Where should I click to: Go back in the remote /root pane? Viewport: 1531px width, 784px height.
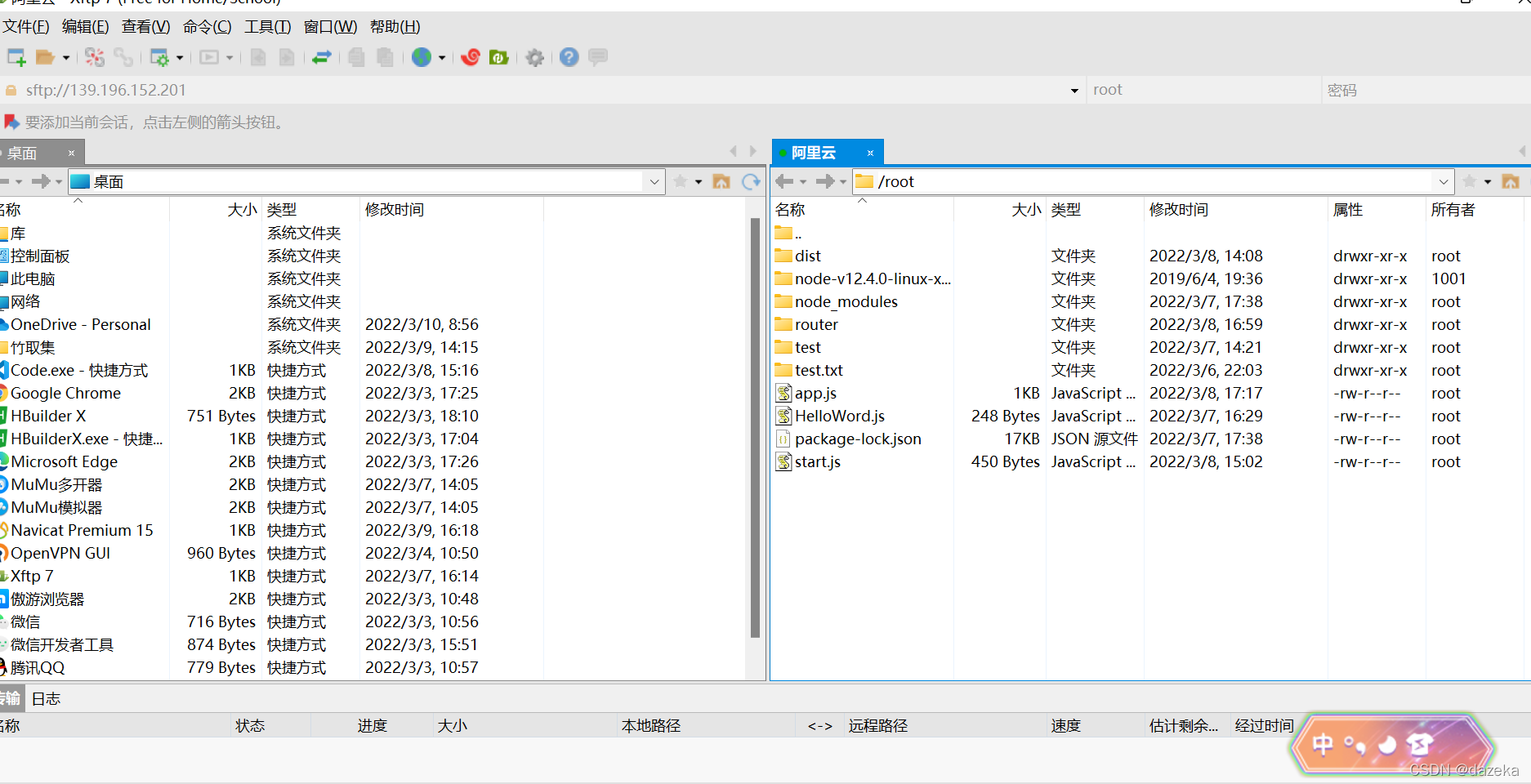(784, 181)
